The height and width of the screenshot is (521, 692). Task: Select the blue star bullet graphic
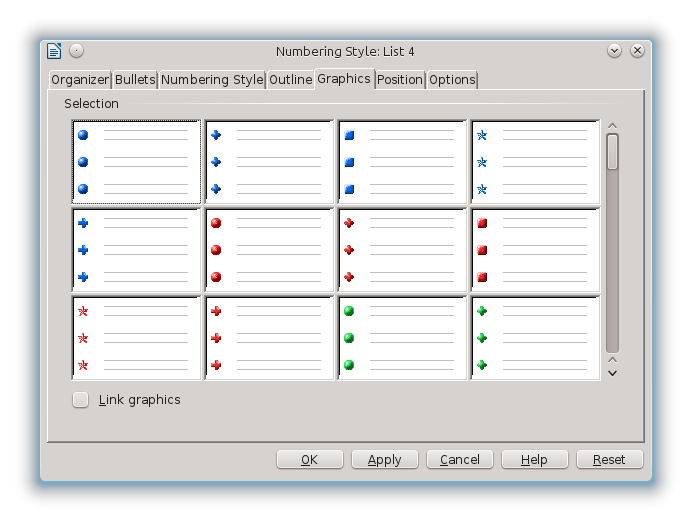pyautogui.click(x=535, y=162)
